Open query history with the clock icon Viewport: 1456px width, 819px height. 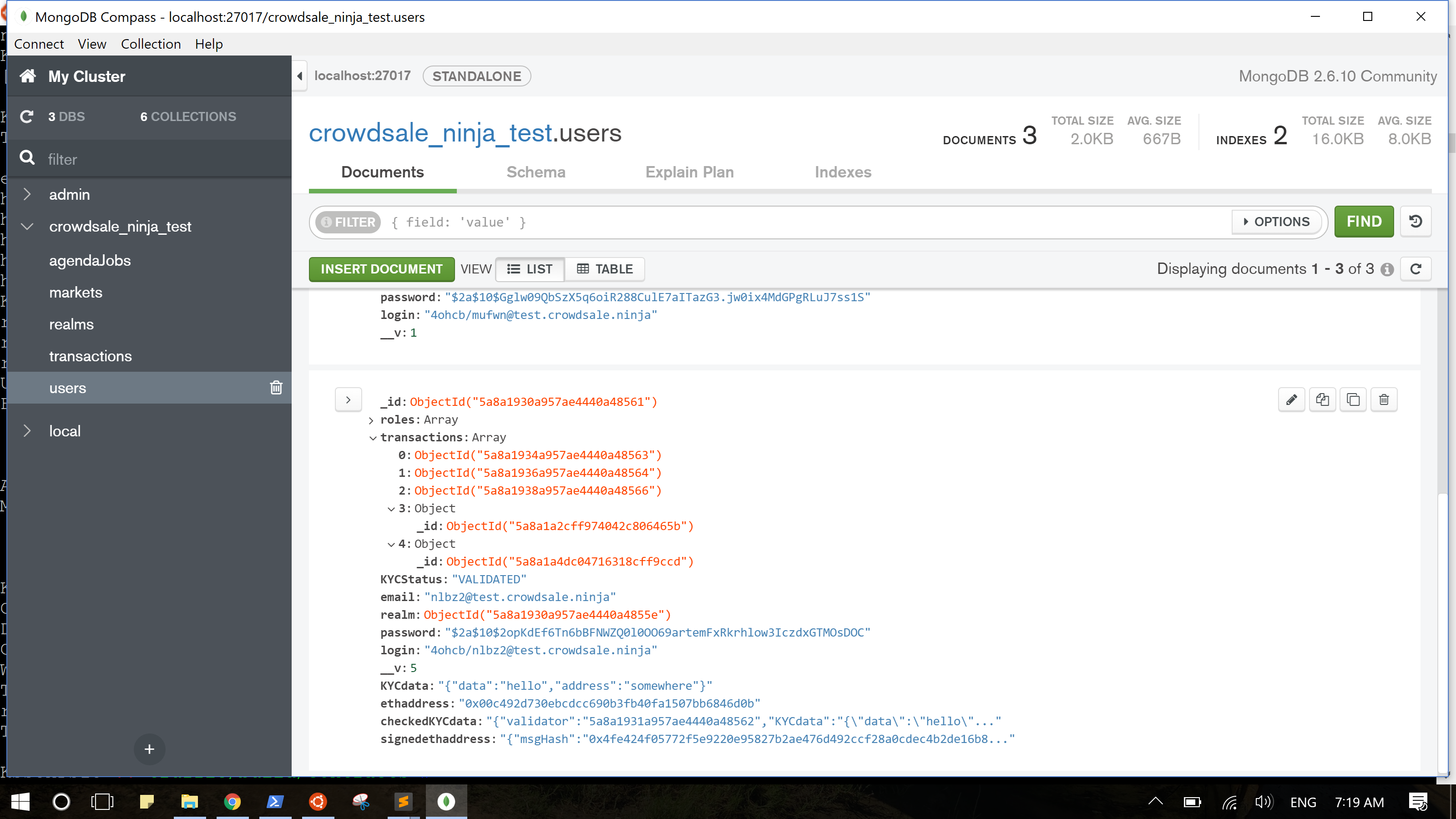1416,221
